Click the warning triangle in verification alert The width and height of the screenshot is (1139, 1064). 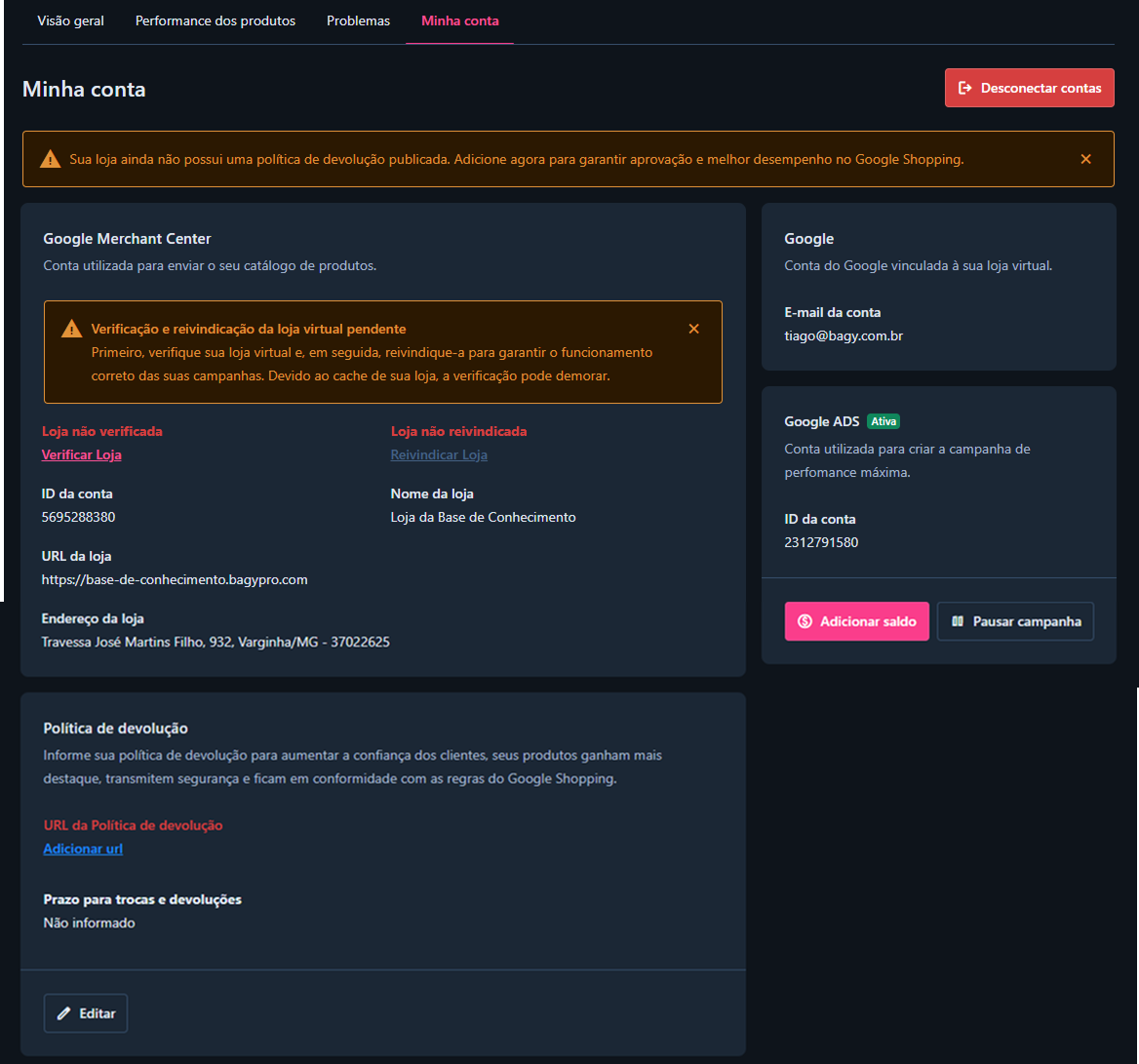[72, 329]
